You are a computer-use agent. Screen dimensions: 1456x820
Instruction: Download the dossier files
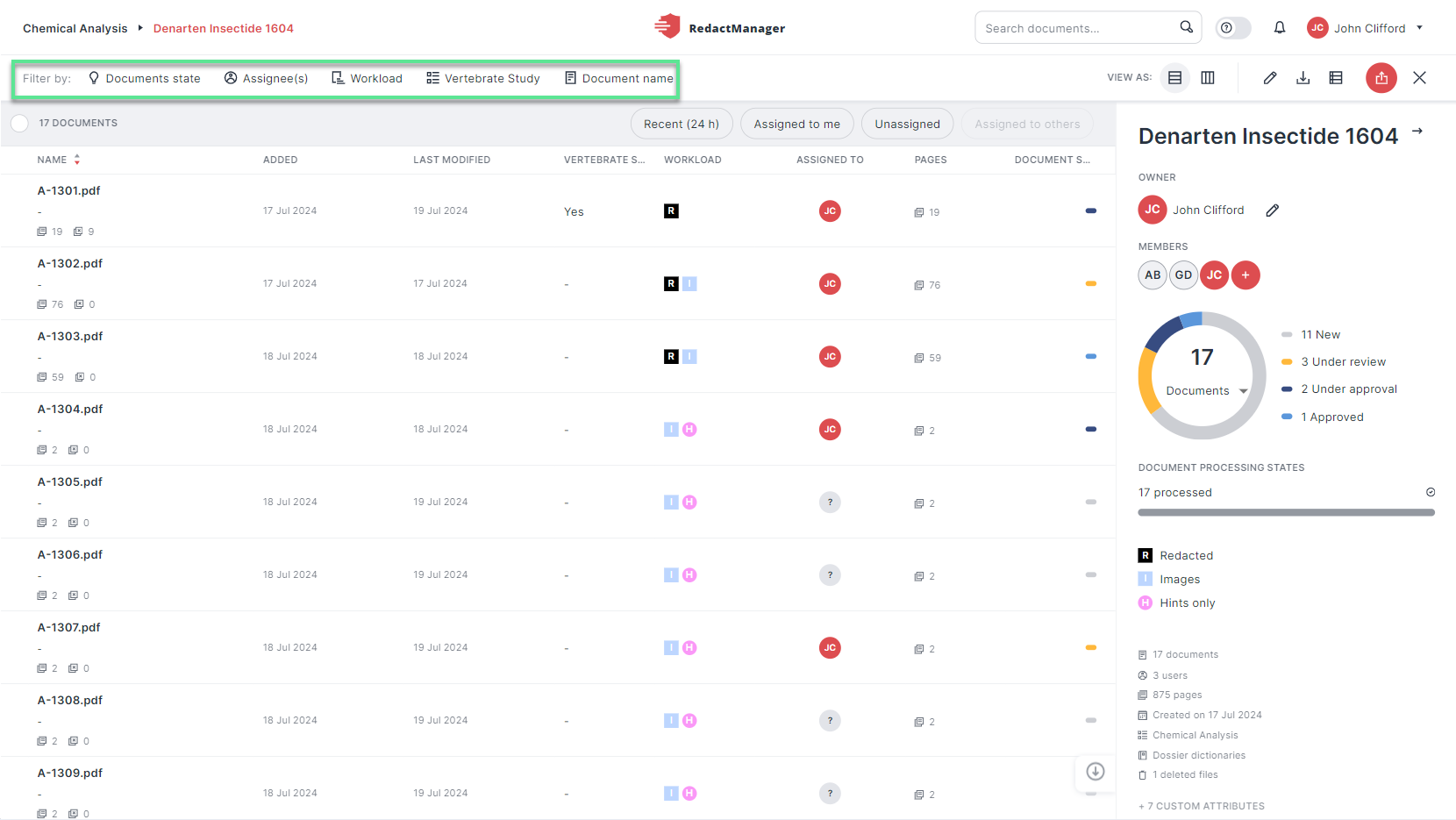1303,78
